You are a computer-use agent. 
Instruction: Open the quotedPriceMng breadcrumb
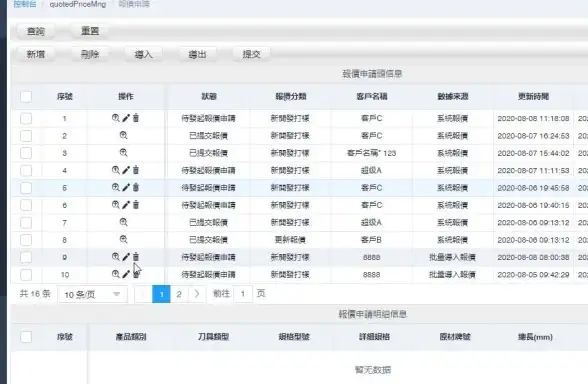pos(78,4)
